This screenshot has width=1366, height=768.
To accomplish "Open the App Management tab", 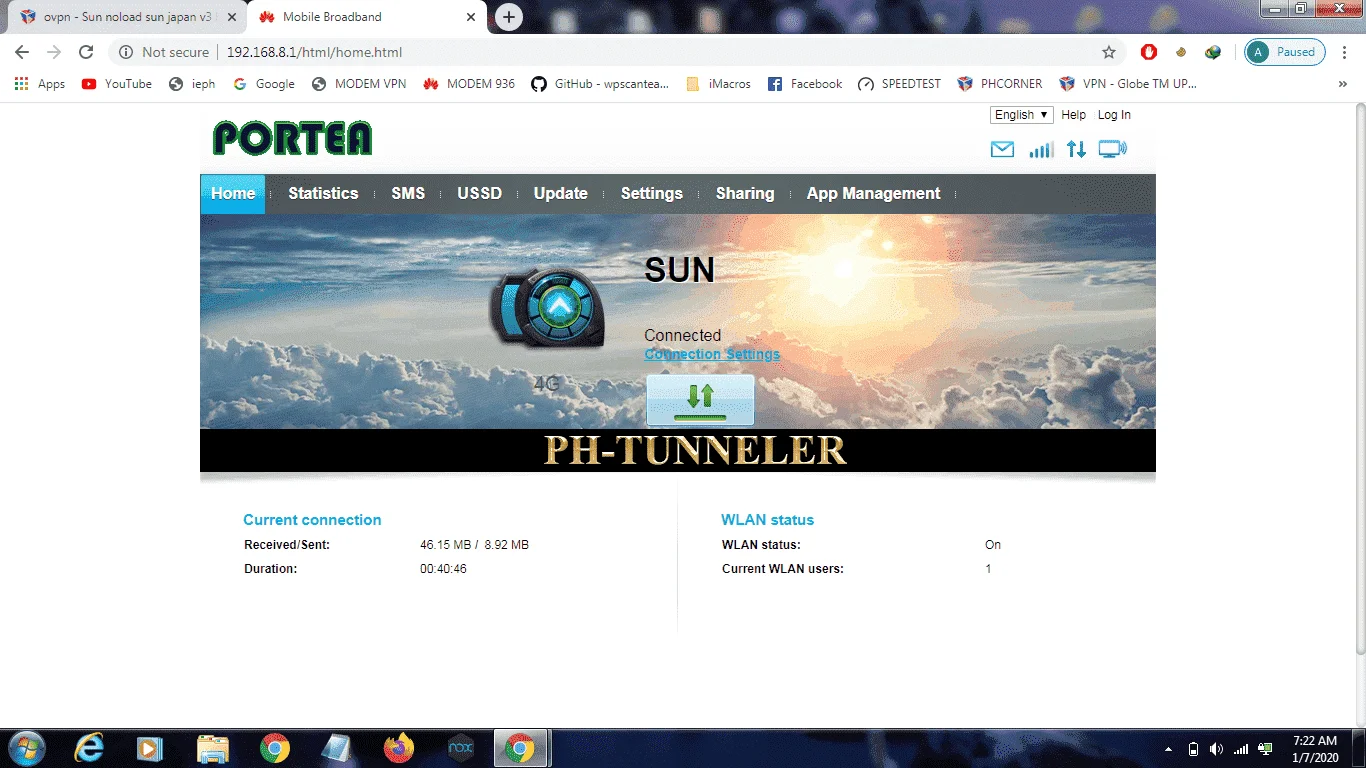I will pyautogui.click(x=874, y=194).
